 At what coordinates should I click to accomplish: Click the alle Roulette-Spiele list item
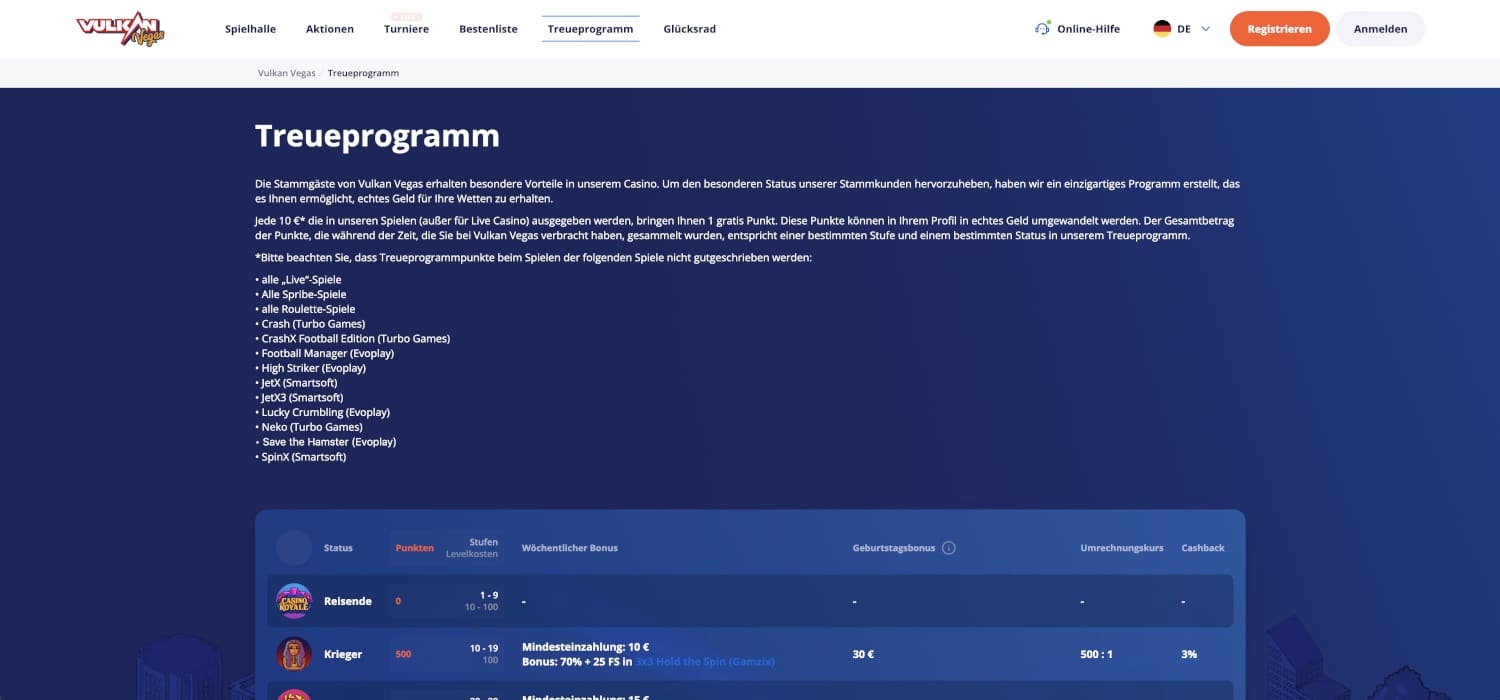305,309
